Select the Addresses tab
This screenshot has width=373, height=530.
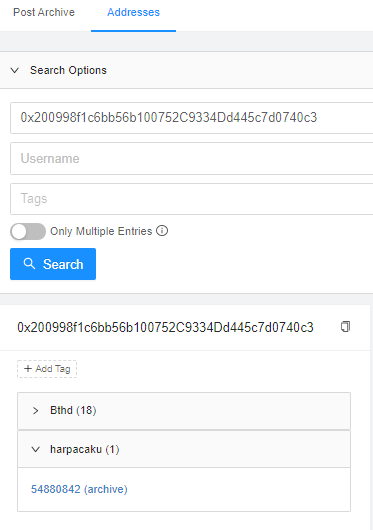point(133,12)
